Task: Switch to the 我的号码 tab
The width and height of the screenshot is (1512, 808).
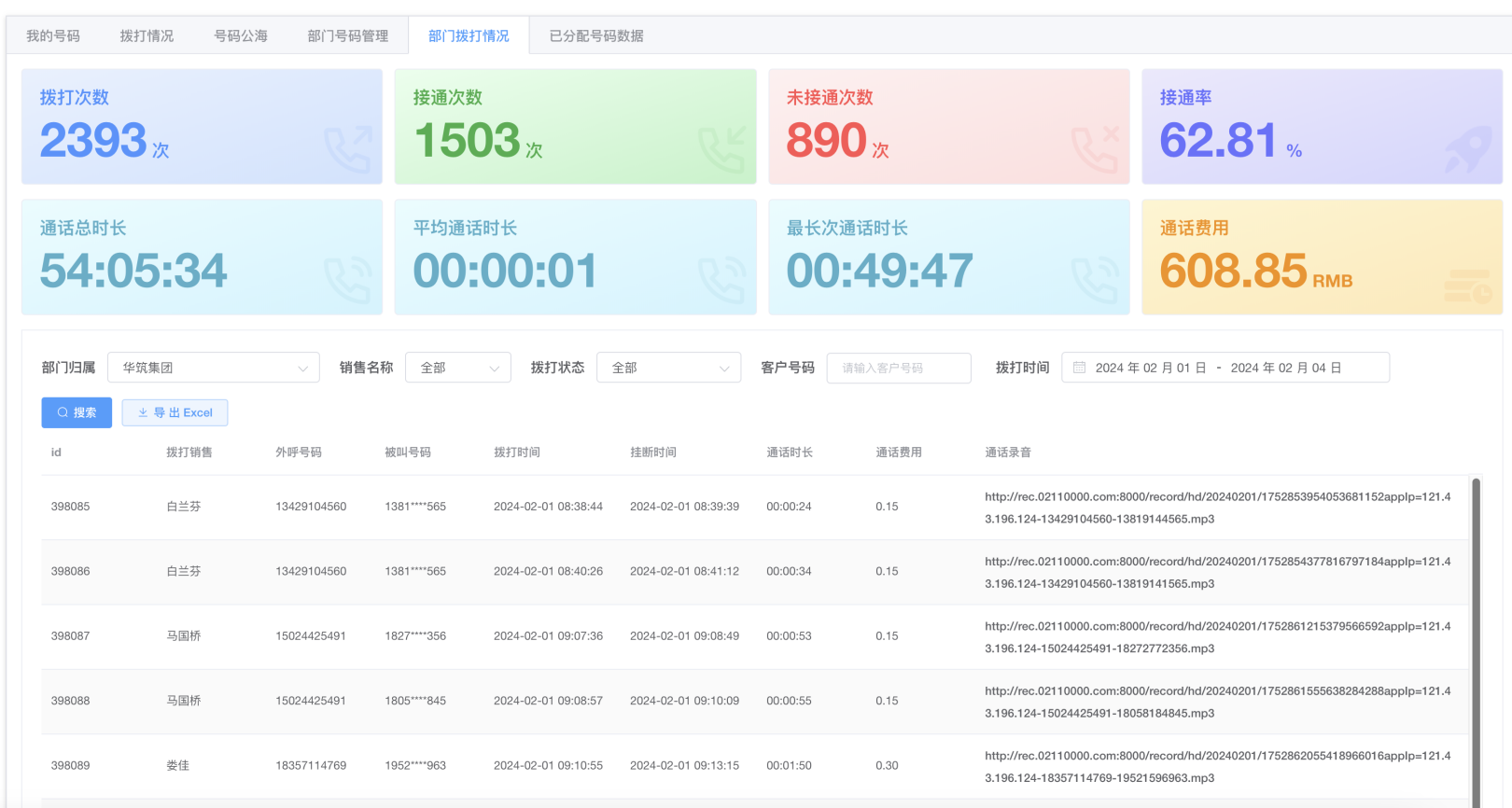Action: (53, 35)
